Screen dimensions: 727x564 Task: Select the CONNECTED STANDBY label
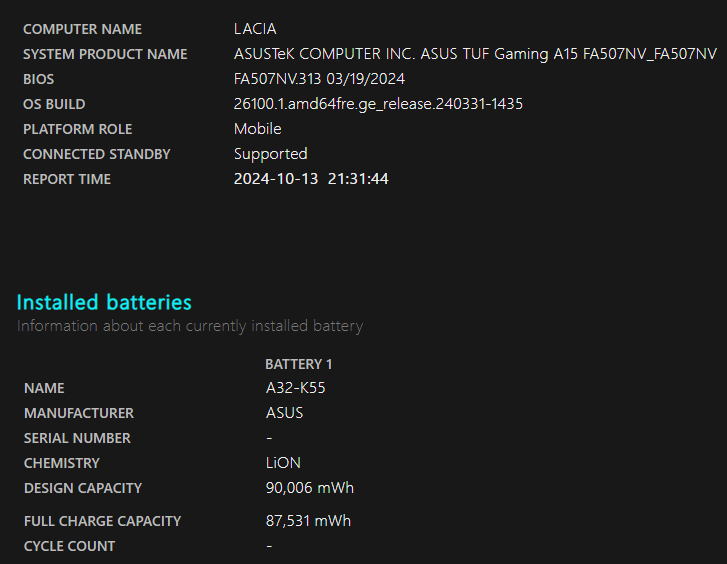coord(97,154)
